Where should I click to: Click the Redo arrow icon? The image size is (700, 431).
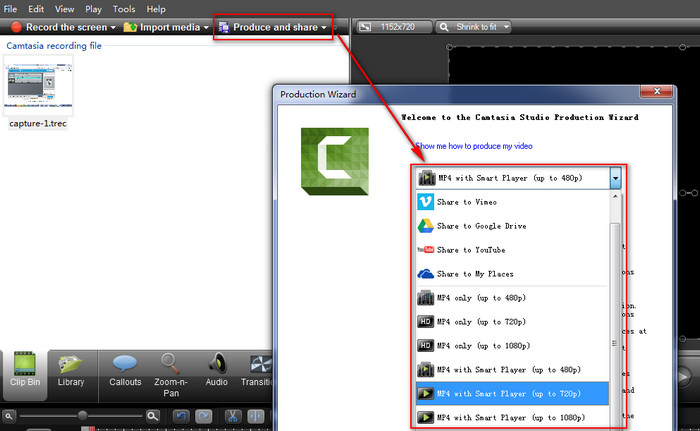(x=204, y=417)
